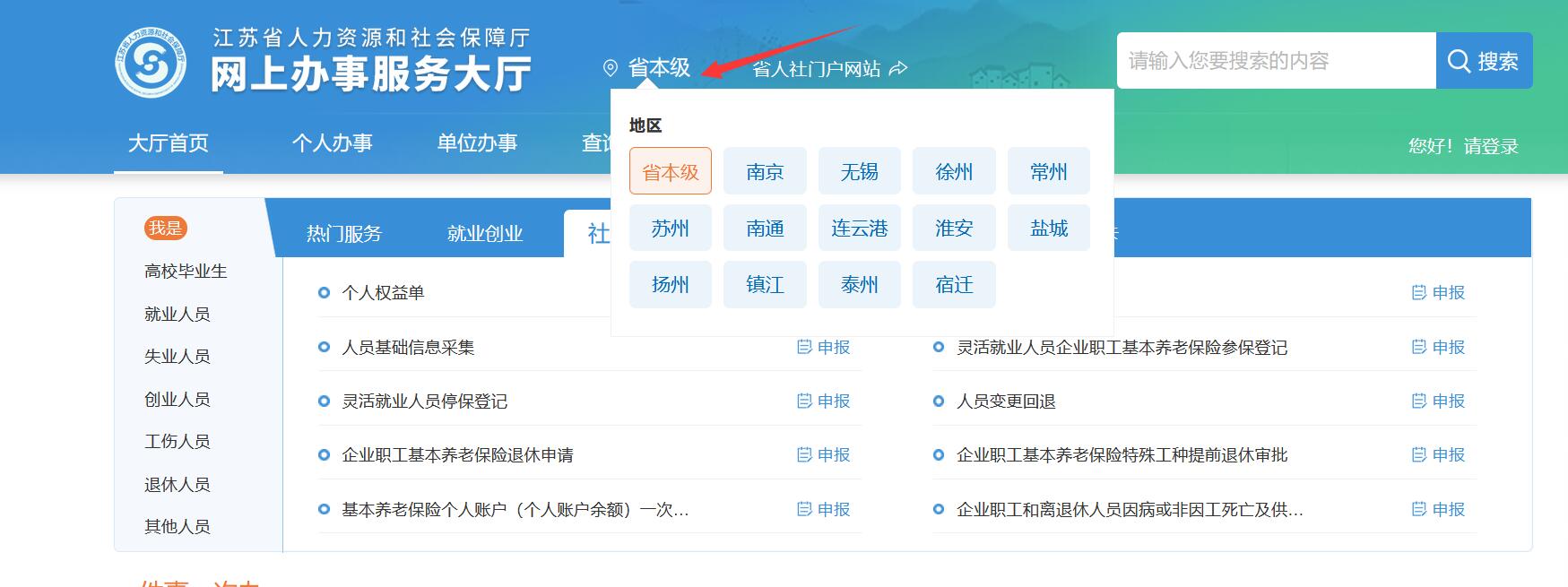Screen dimensions: 1568x587
Task: Choose 淮安 from region list
Action: pyautogui.click(x=954, y=228)
